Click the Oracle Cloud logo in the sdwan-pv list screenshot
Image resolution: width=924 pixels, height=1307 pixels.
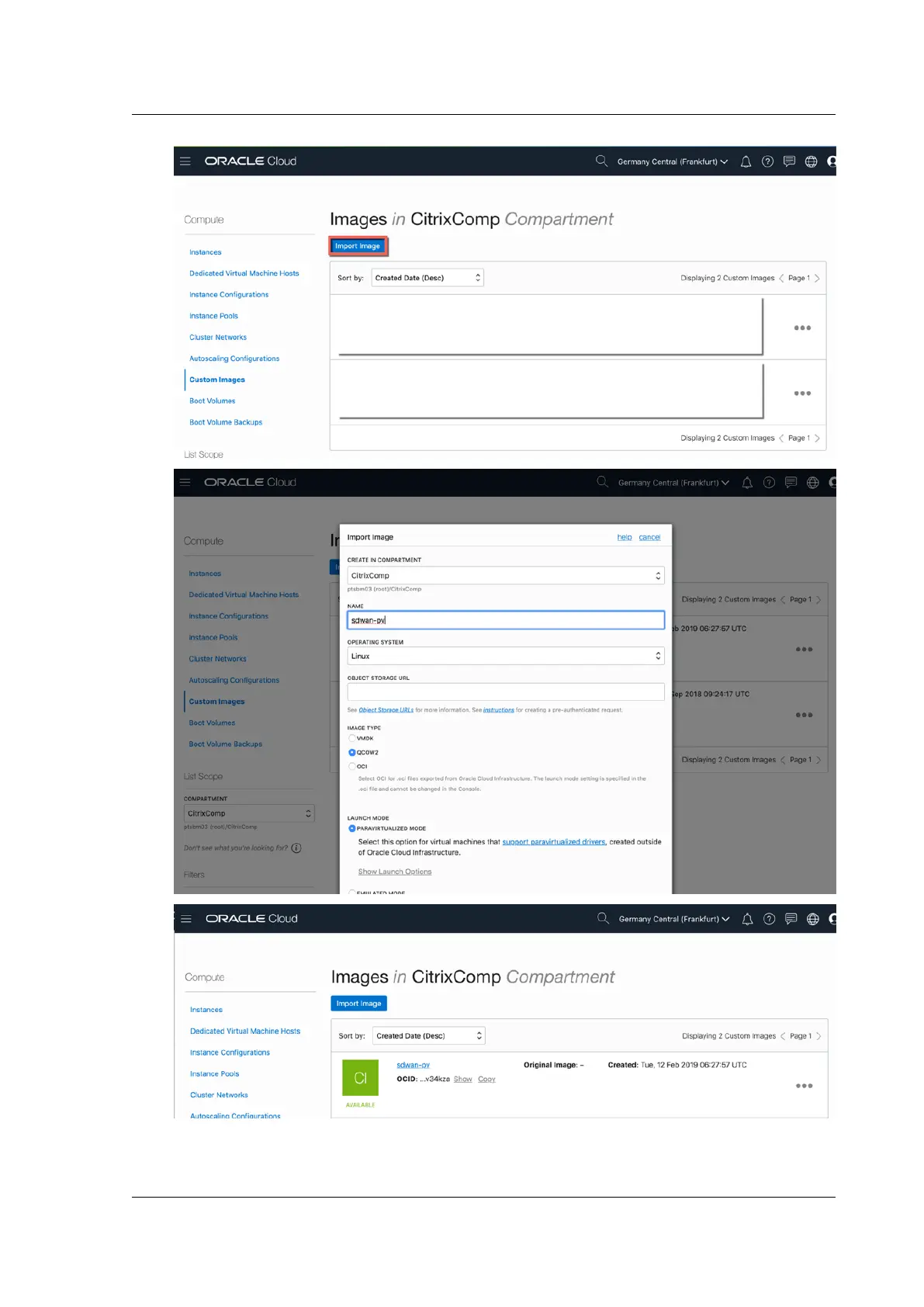(251, 919)
